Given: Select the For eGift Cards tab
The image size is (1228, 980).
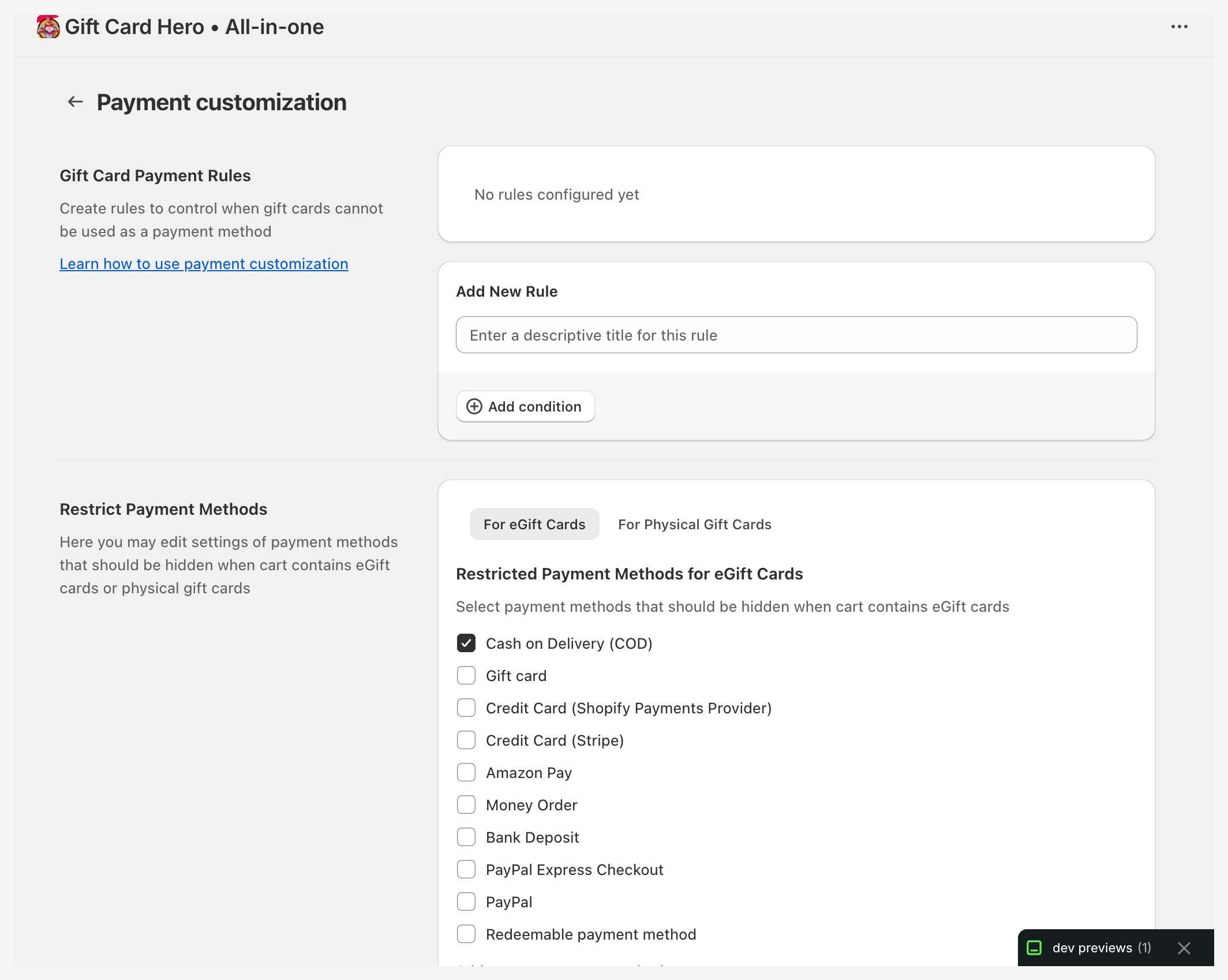Looking at the screenshot, I should tap(534, 524).
